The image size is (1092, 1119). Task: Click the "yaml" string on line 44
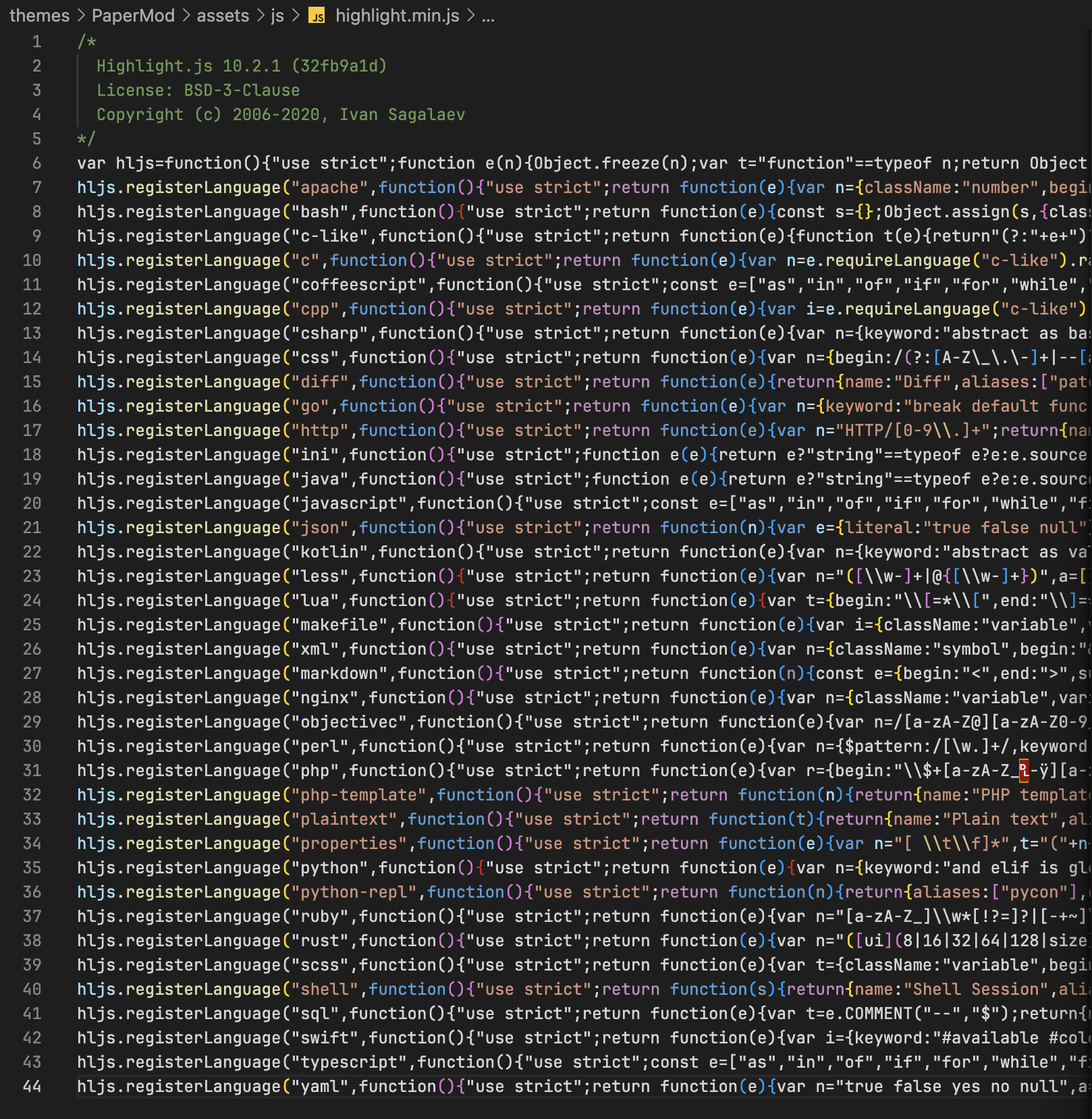[321, 1086]
